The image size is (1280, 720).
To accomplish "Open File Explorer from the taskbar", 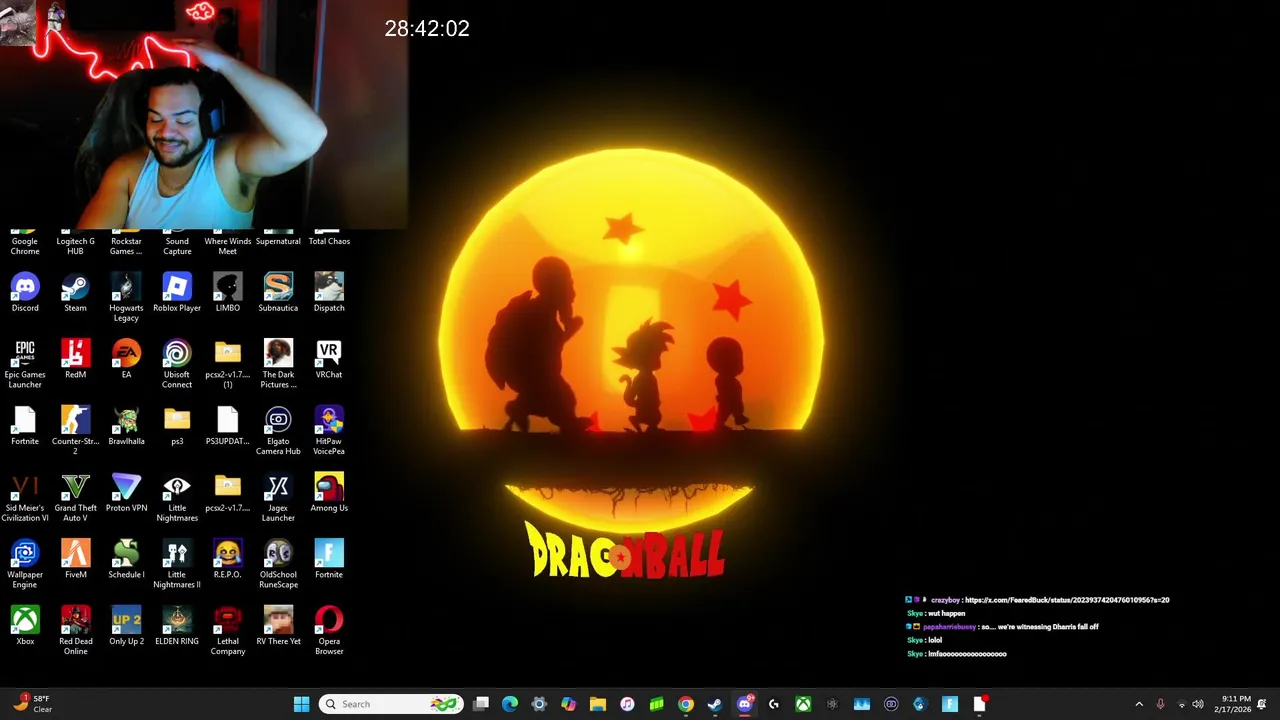I will click(598, 704).
